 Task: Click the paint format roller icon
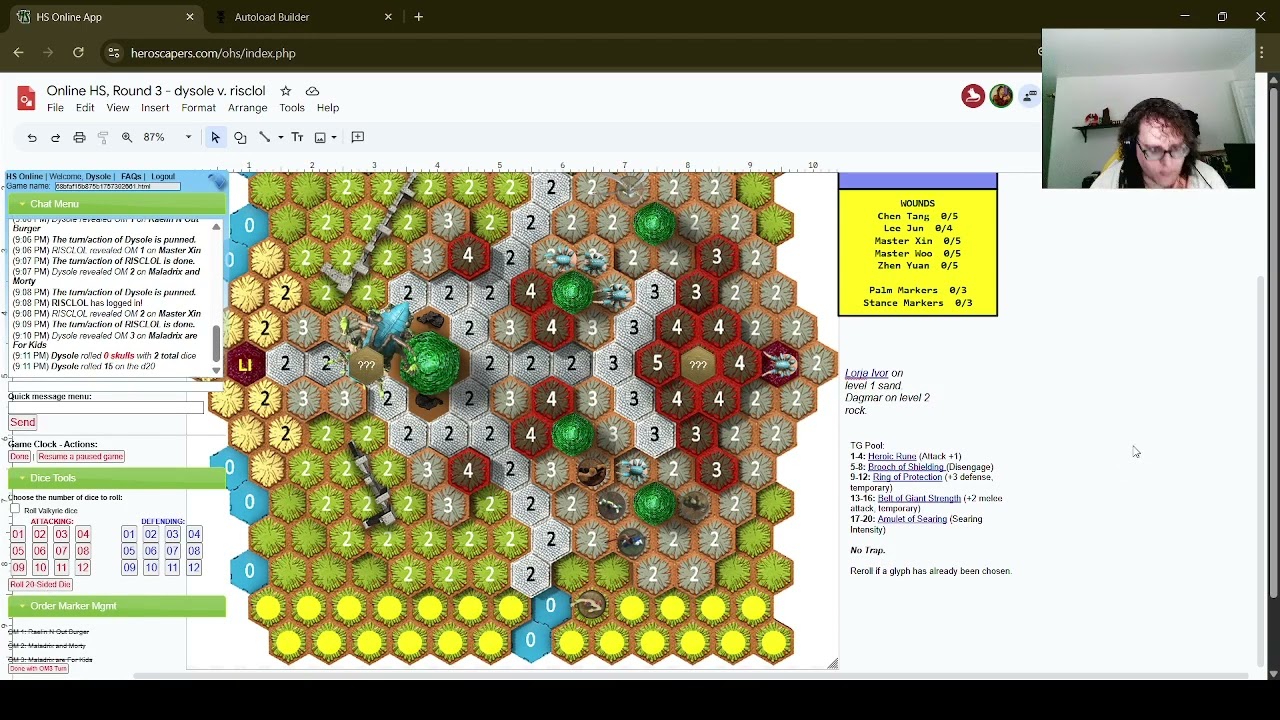102,137
